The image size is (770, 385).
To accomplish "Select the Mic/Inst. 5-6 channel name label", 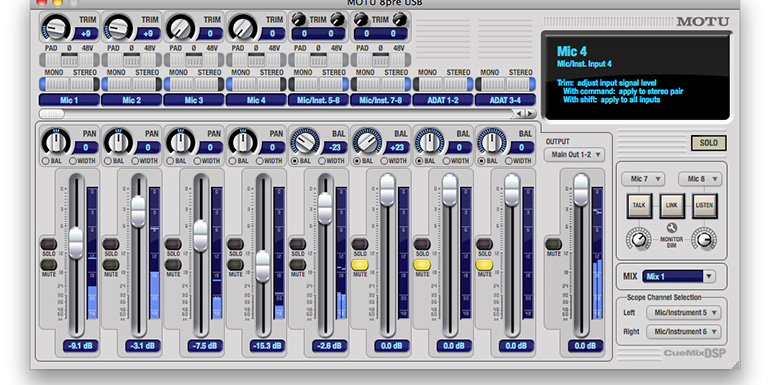I will 319,100.
